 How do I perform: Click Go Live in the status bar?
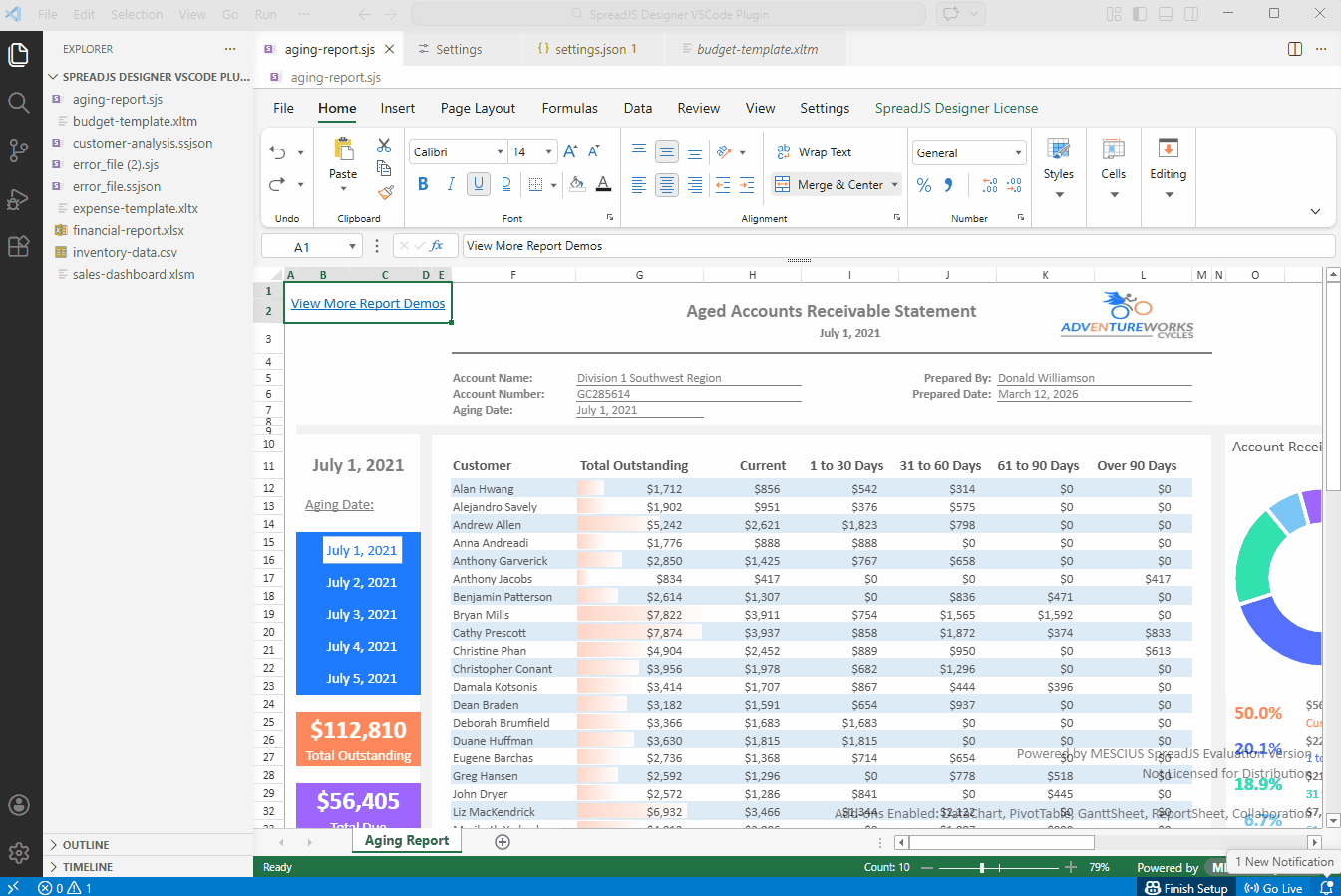tap(1274, 888)
